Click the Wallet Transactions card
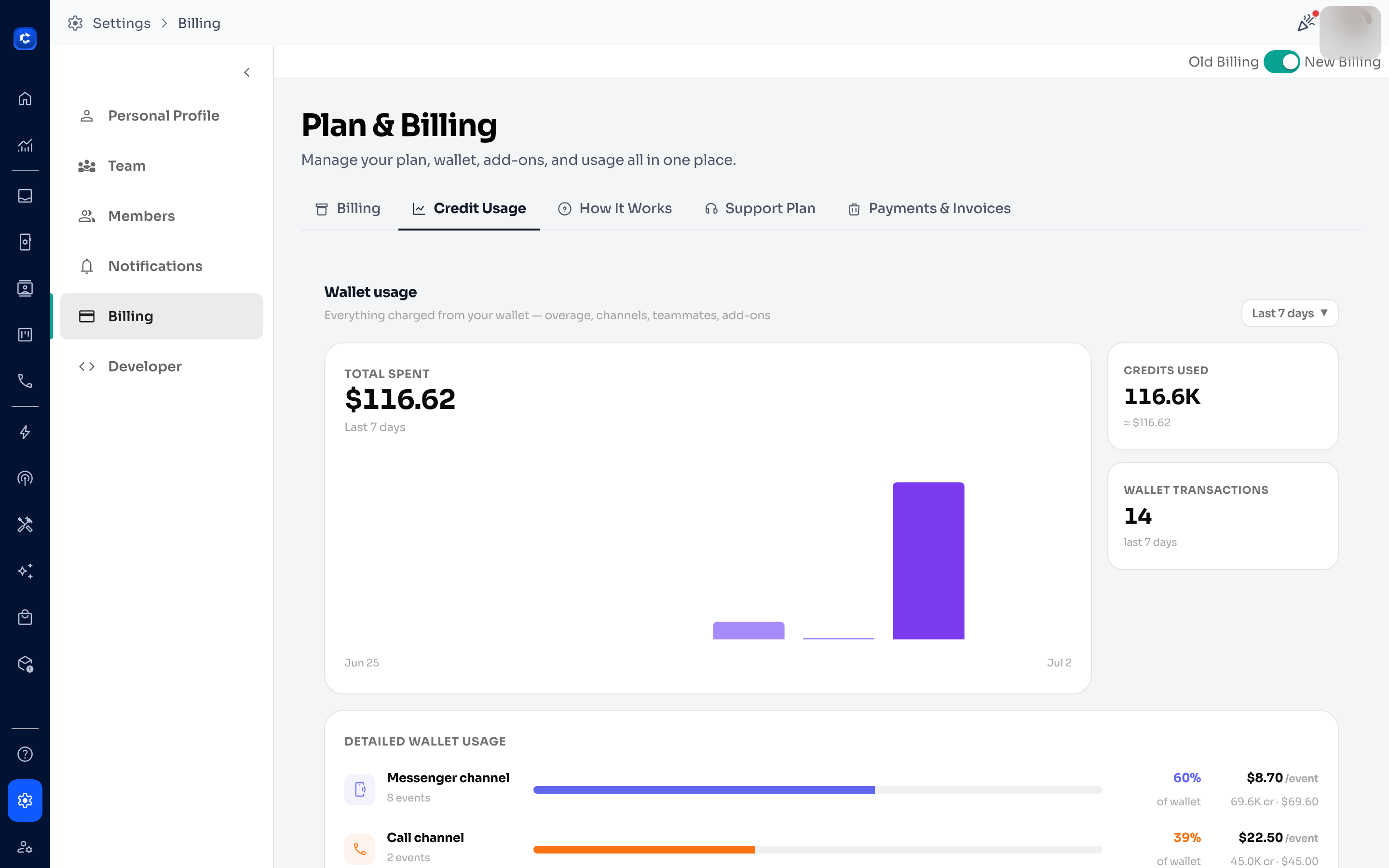The height and width of the screenshot is (868, 1389). click(x=1223, y=516)
